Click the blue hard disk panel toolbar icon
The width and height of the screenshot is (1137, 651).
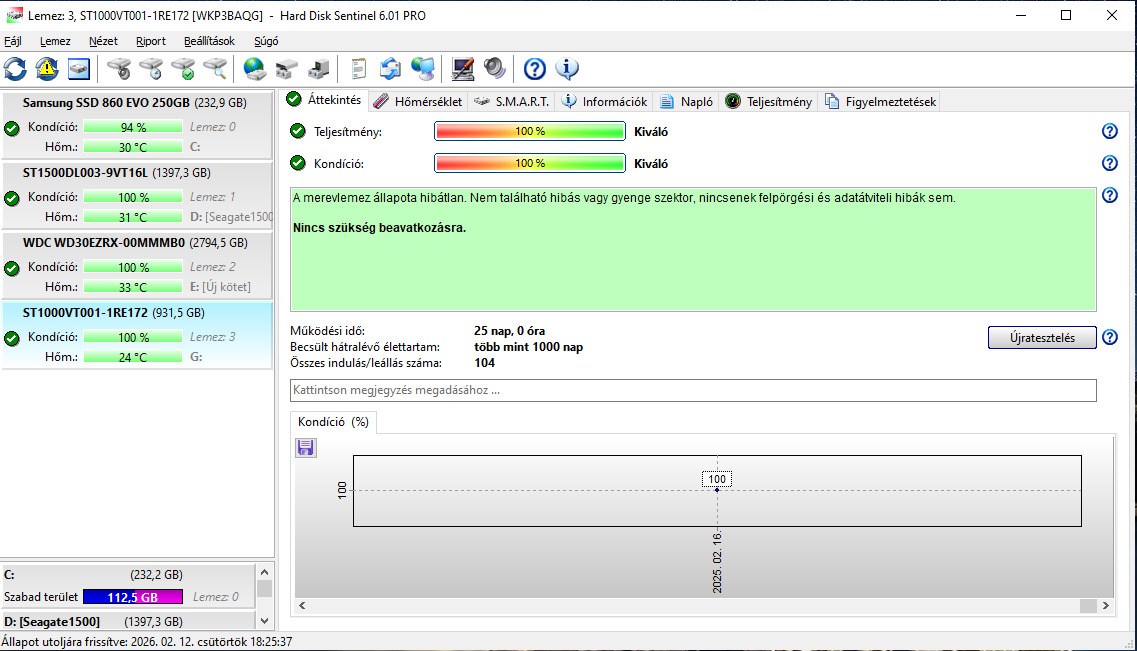[79, 69]
